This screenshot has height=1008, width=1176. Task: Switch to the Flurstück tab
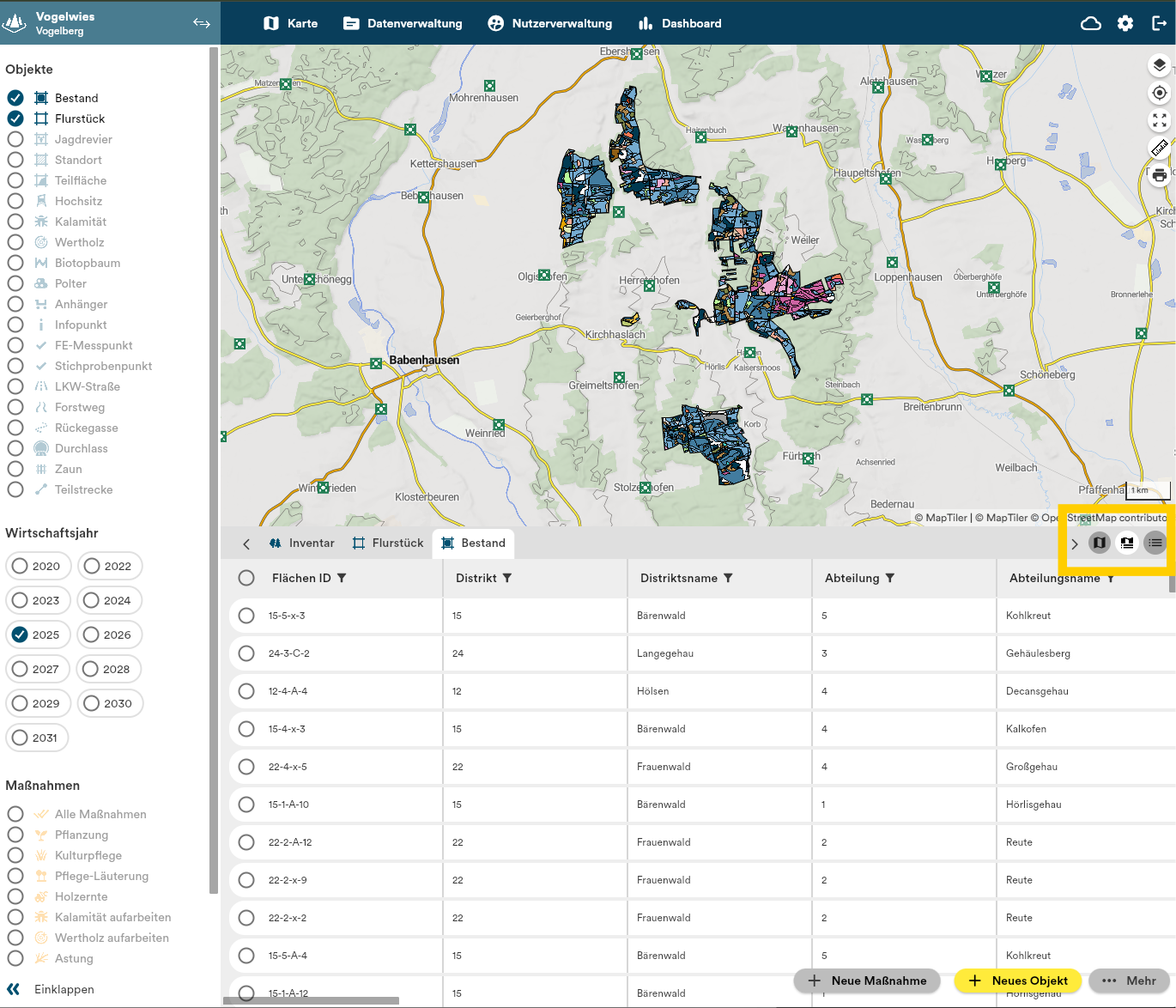click(x=388, y=543)
